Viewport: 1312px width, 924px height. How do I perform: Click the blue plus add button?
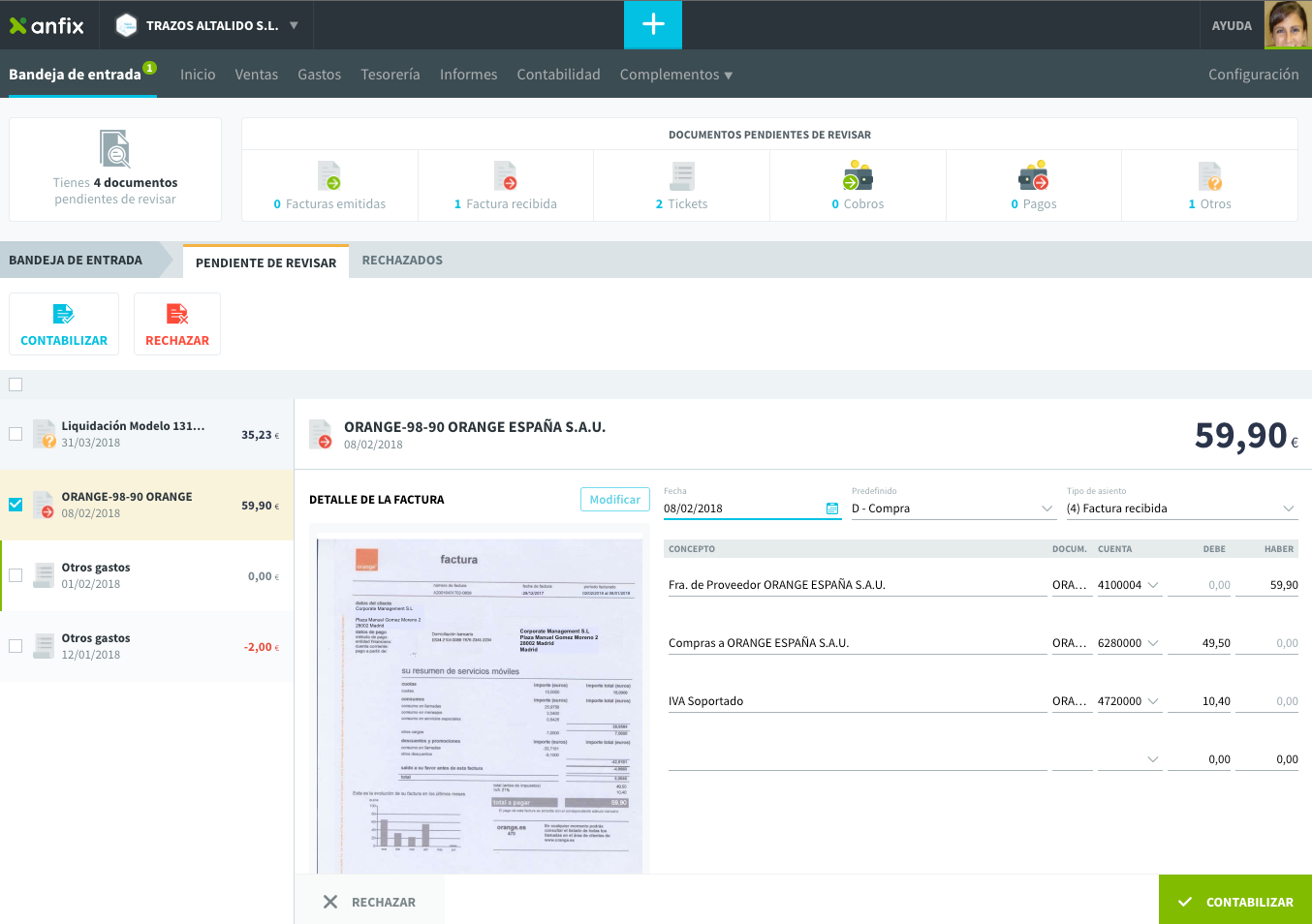[x=653, y=24]
